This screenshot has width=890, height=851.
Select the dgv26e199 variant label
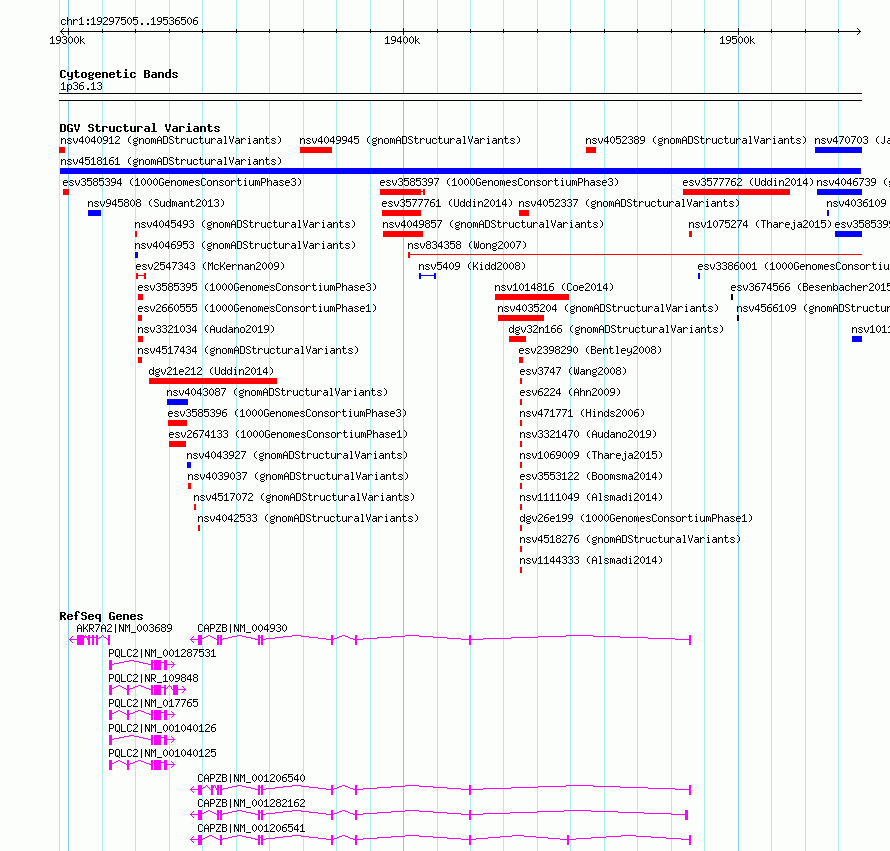(636, 518)
